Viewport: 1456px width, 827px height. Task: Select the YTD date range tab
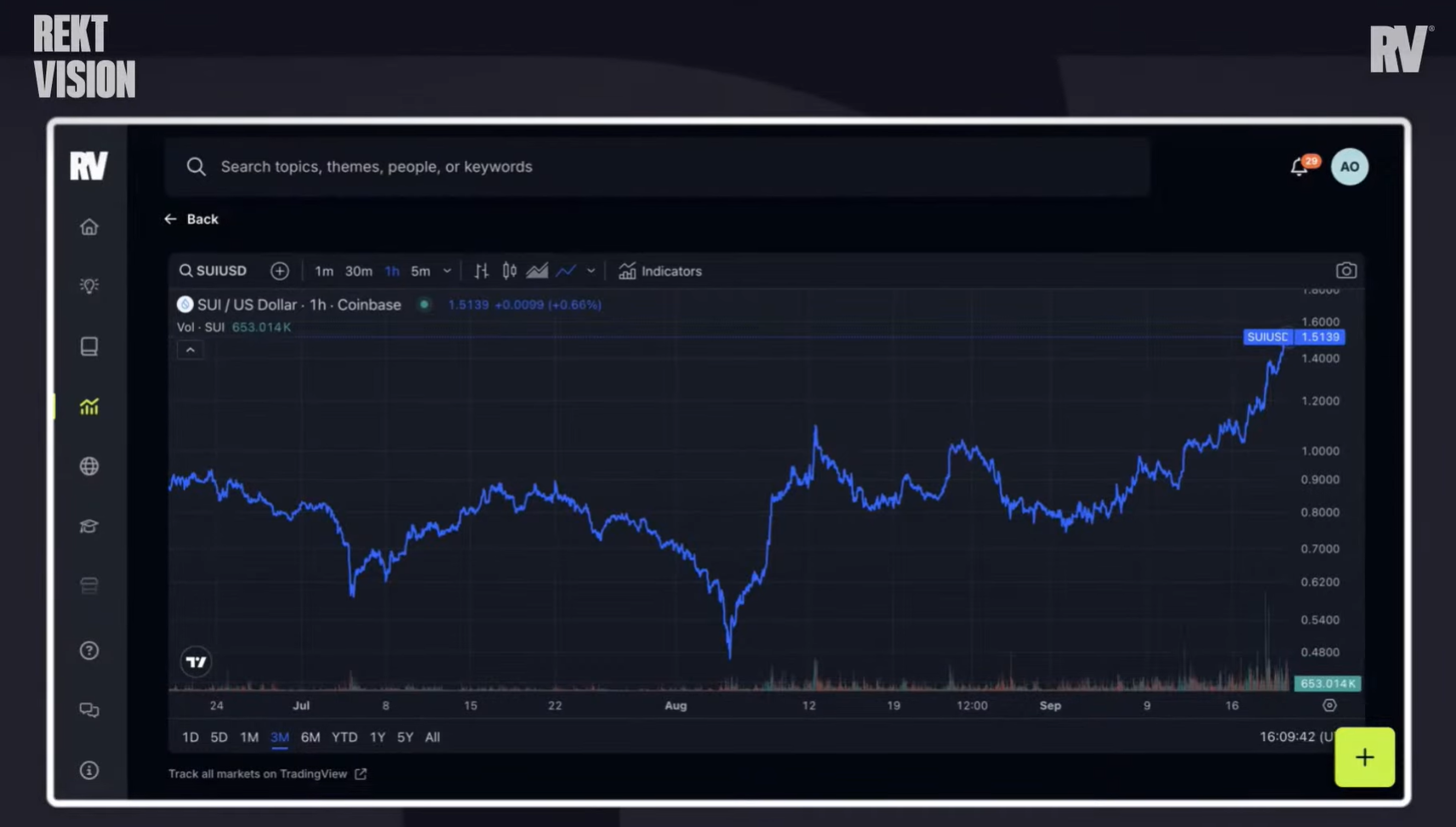click(x=344, y=738)
